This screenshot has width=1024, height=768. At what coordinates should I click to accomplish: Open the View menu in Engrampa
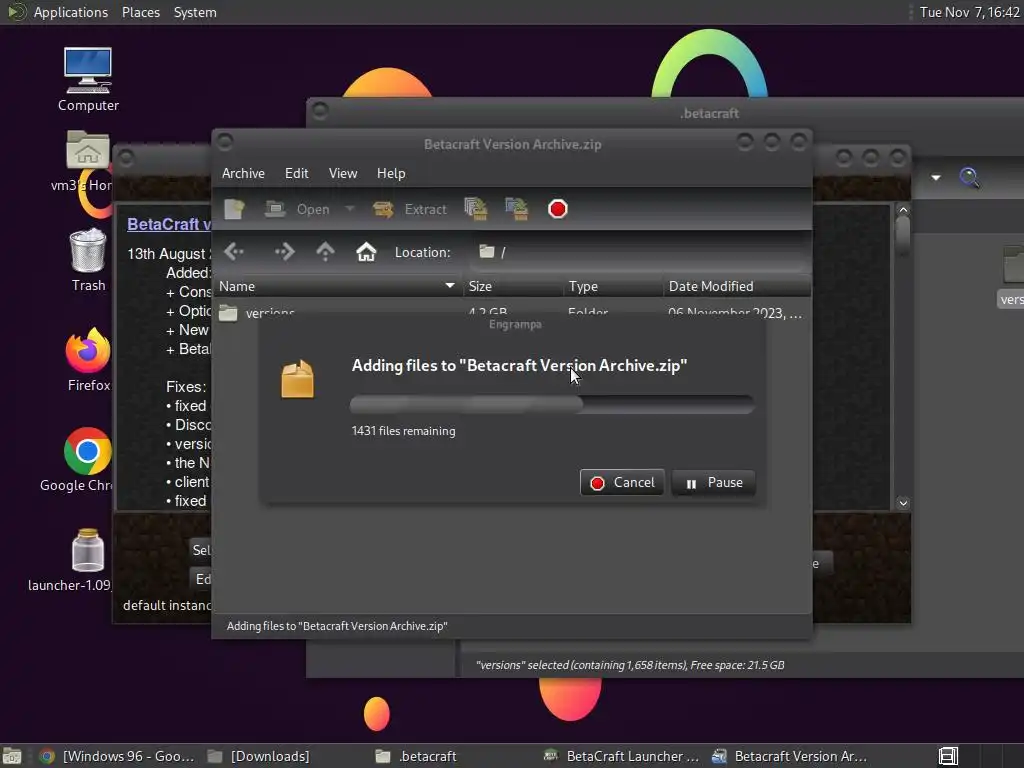343,173
